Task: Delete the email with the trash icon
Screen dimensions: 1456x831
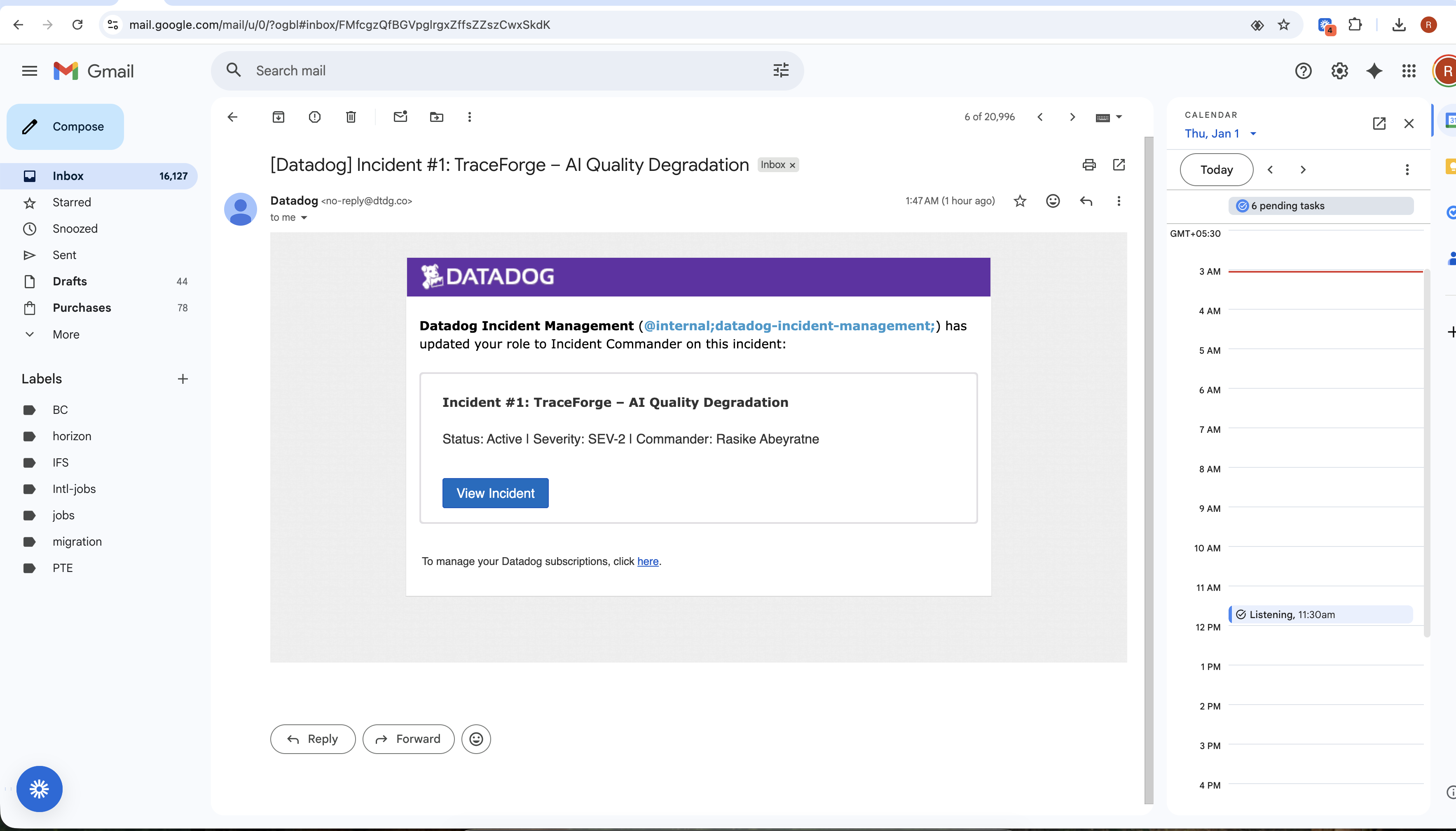Action: click(351, 117)
